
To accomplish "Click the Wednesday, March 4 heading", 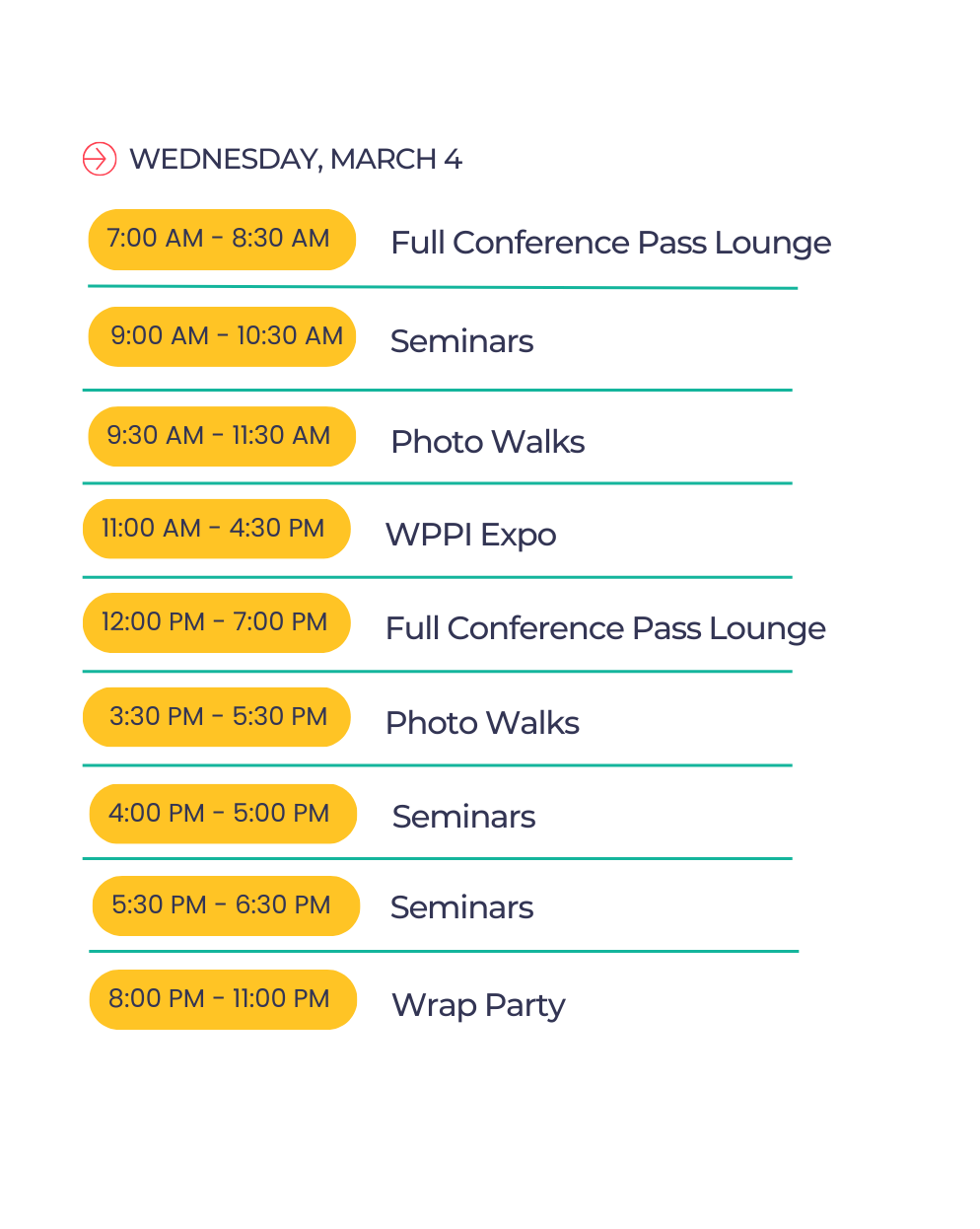I will (x=295, y=159).
